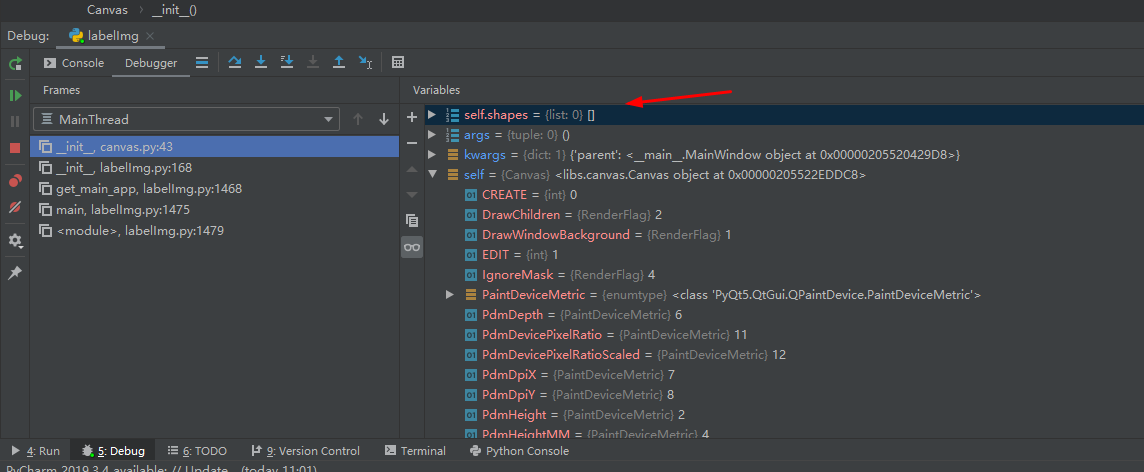Duplicate watch icon in variables sidebar
Viewport: 1144px width, 472px height.
pyautogui.click(x=411, y=220)
